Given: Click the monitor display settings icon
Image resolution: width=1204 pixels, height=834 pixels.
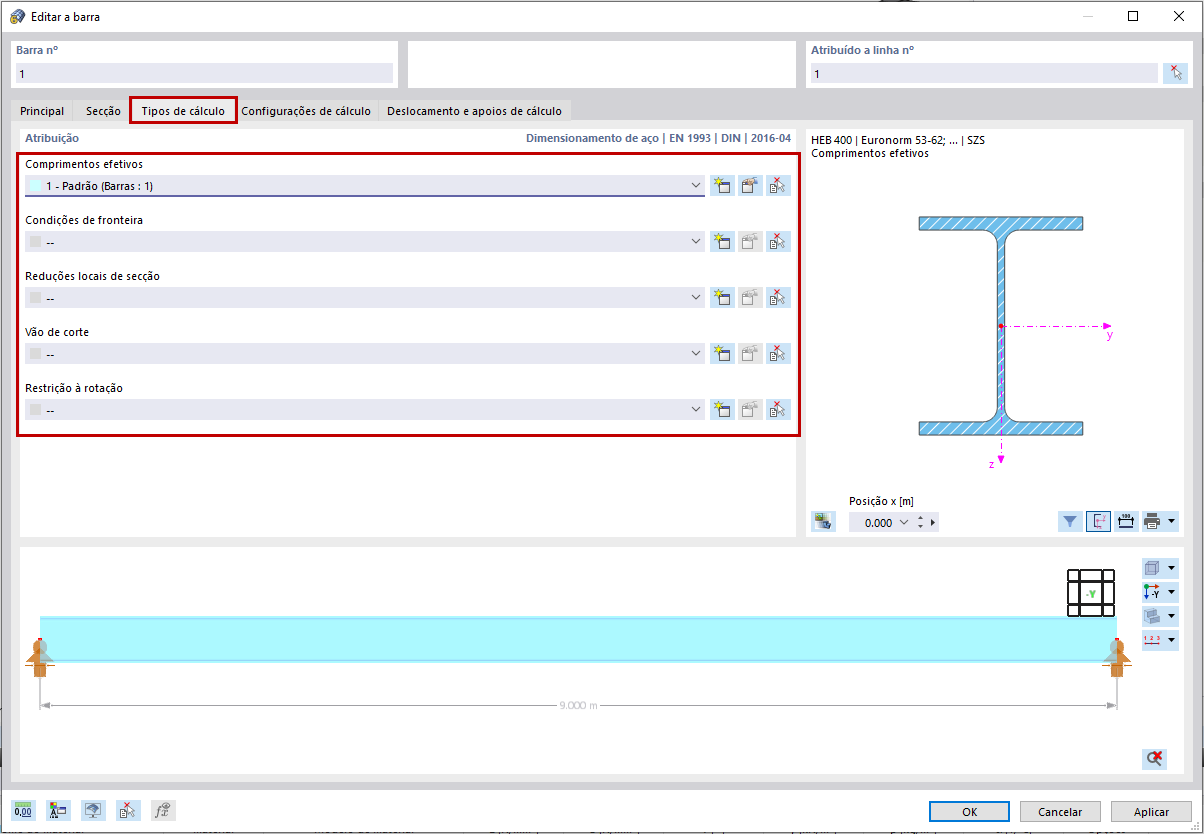Looking at the screenshot, I should [x=93, y=810].
